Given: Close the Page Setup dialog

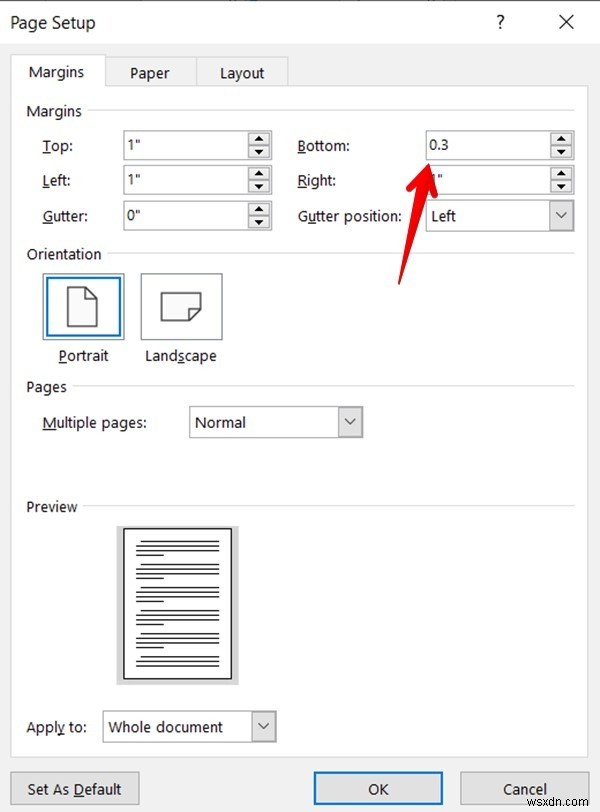Looking at the screenshot, I should [x=566, y=22].
